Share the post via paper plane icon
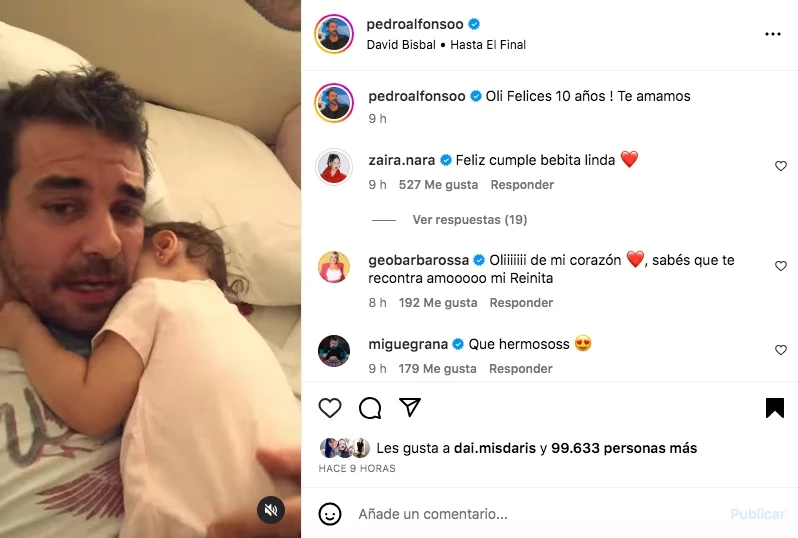Screen dimensions: 798x538 (410, 407)
